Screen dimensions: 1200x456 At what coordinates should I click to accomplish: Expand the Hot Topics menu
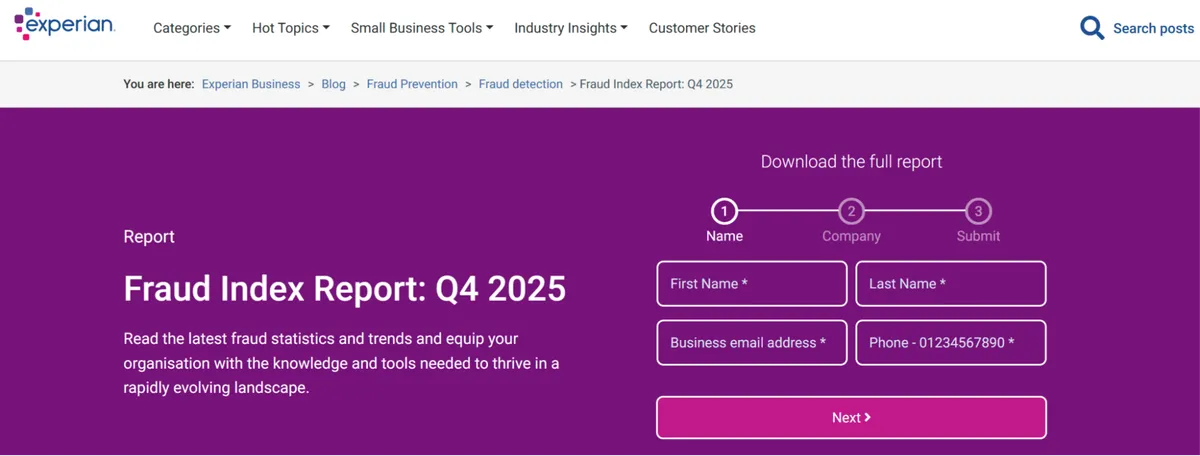point(290,28)
